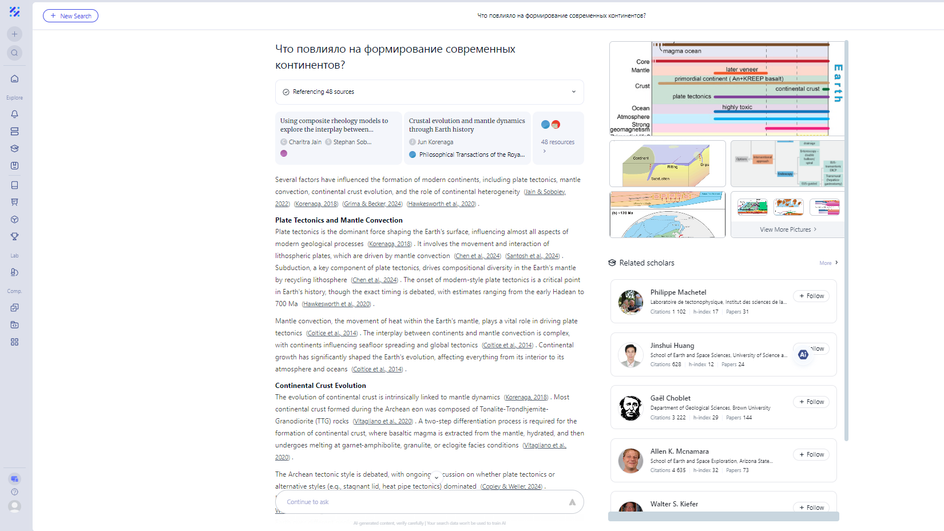This screenshot has height=531, width=944.
Task: Follow Philippe Machetel
Action: (x=812, y=296)
